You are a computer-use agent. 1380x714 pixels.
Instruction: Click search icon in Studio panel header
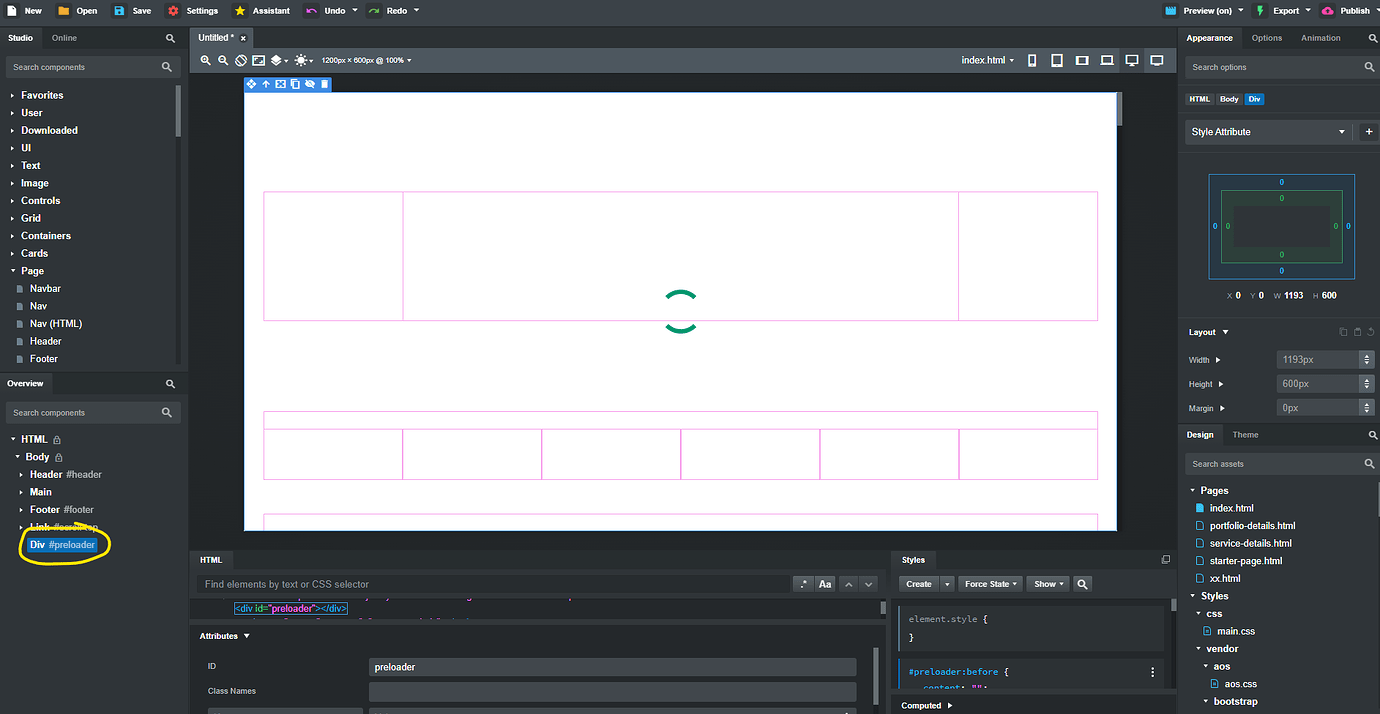[170, 38]
